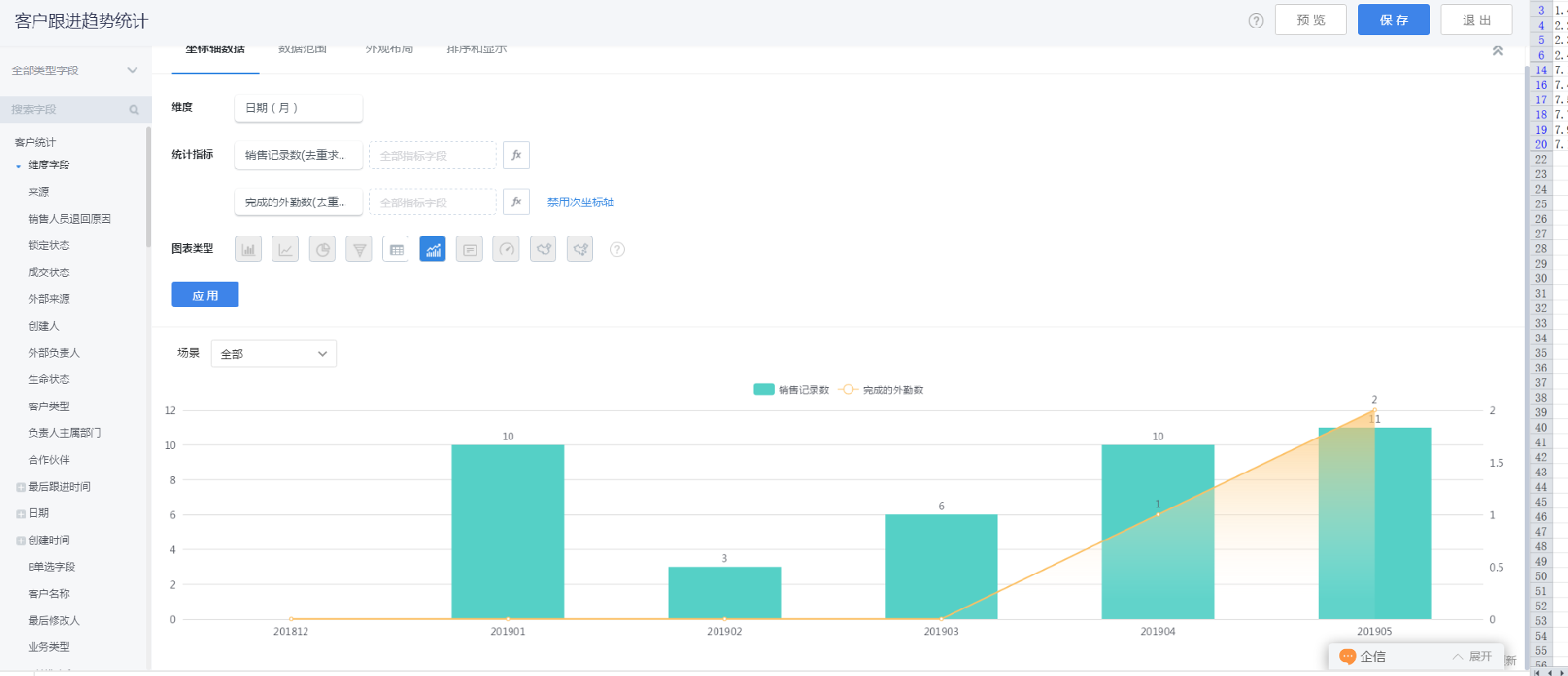Expand the 企信 panel via 展开
Image resolution: width=1568 pixels, height=676 pixels.
1472,656
